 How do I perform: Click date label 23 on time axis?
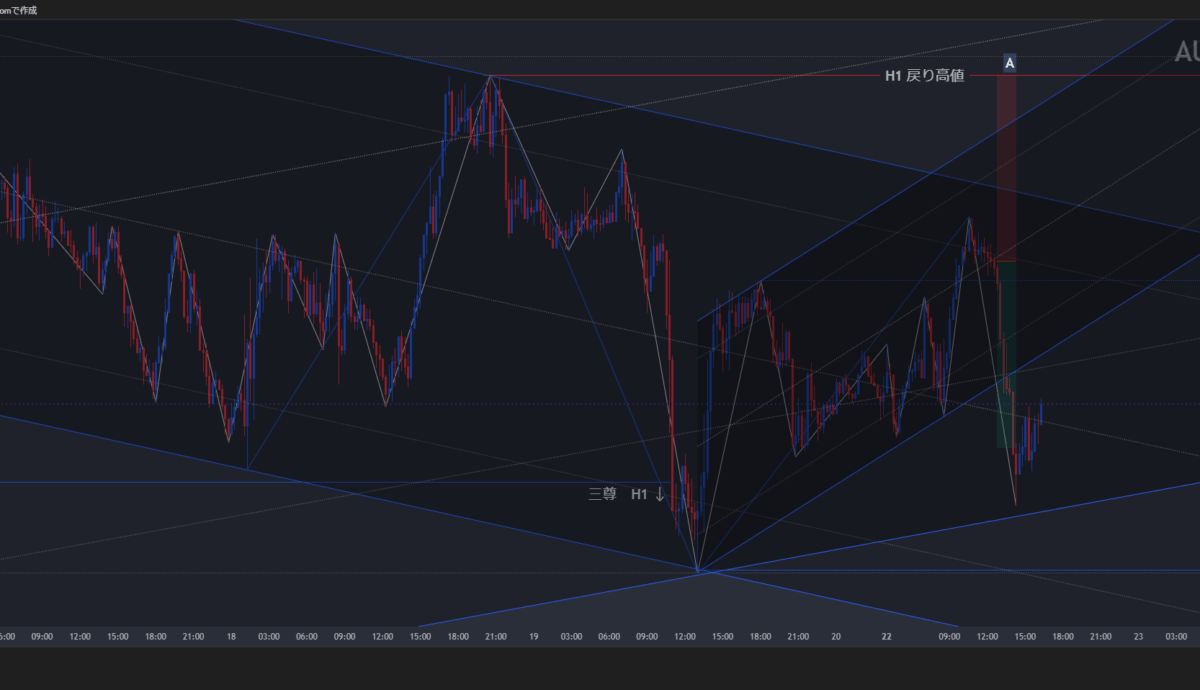(x=1138, y=636)
